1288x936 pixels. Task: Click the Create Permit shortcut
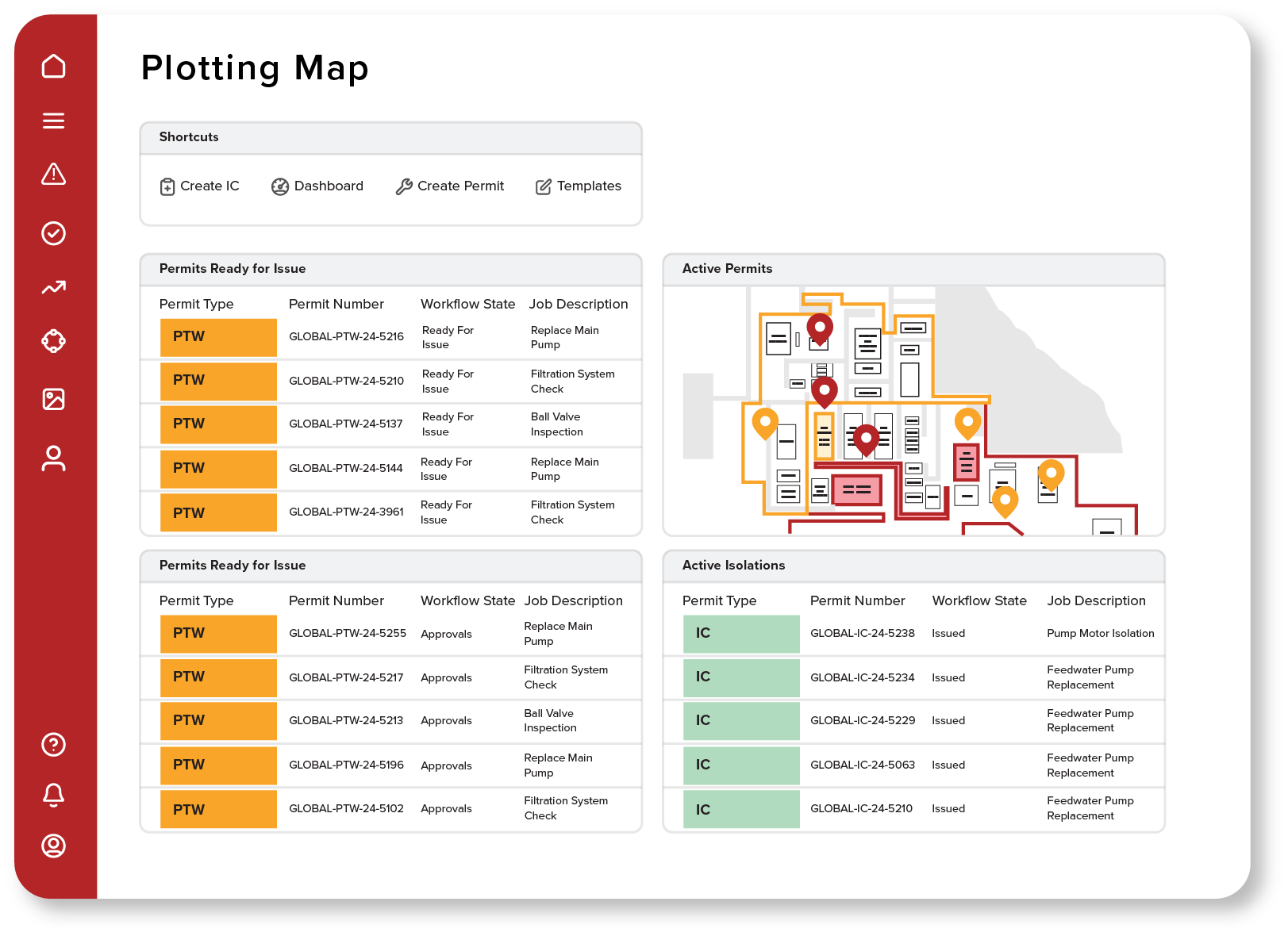450,186
